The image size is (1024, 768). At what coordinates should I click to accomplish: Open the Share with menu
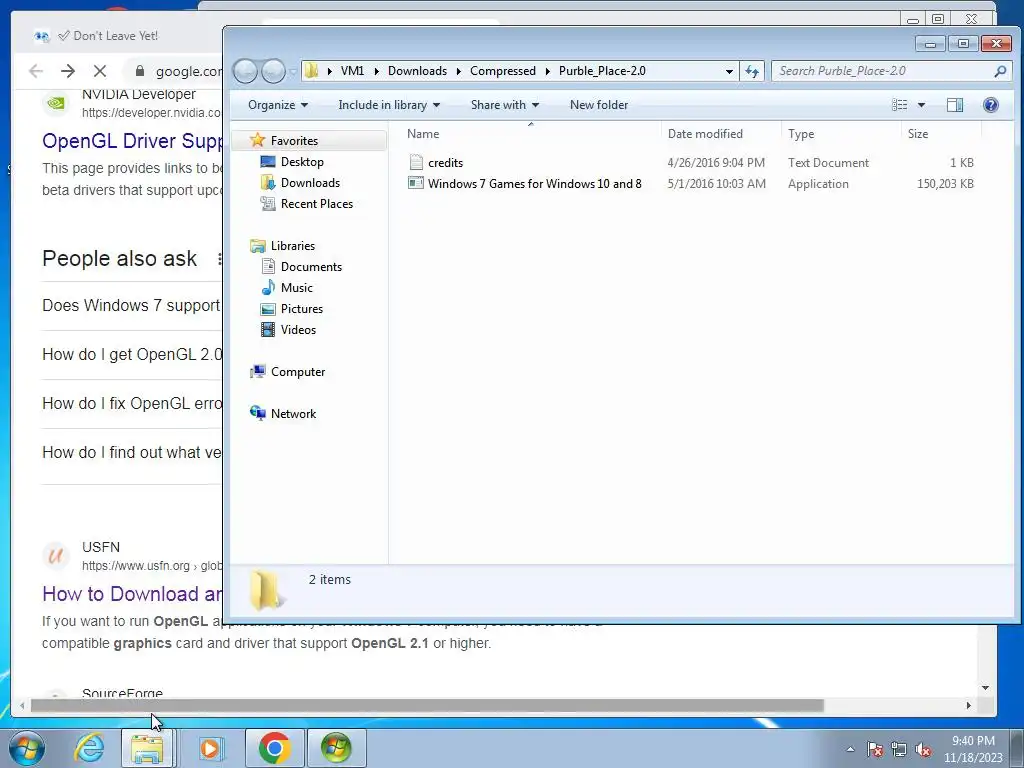pyautogui.click(x=505, y=104)
